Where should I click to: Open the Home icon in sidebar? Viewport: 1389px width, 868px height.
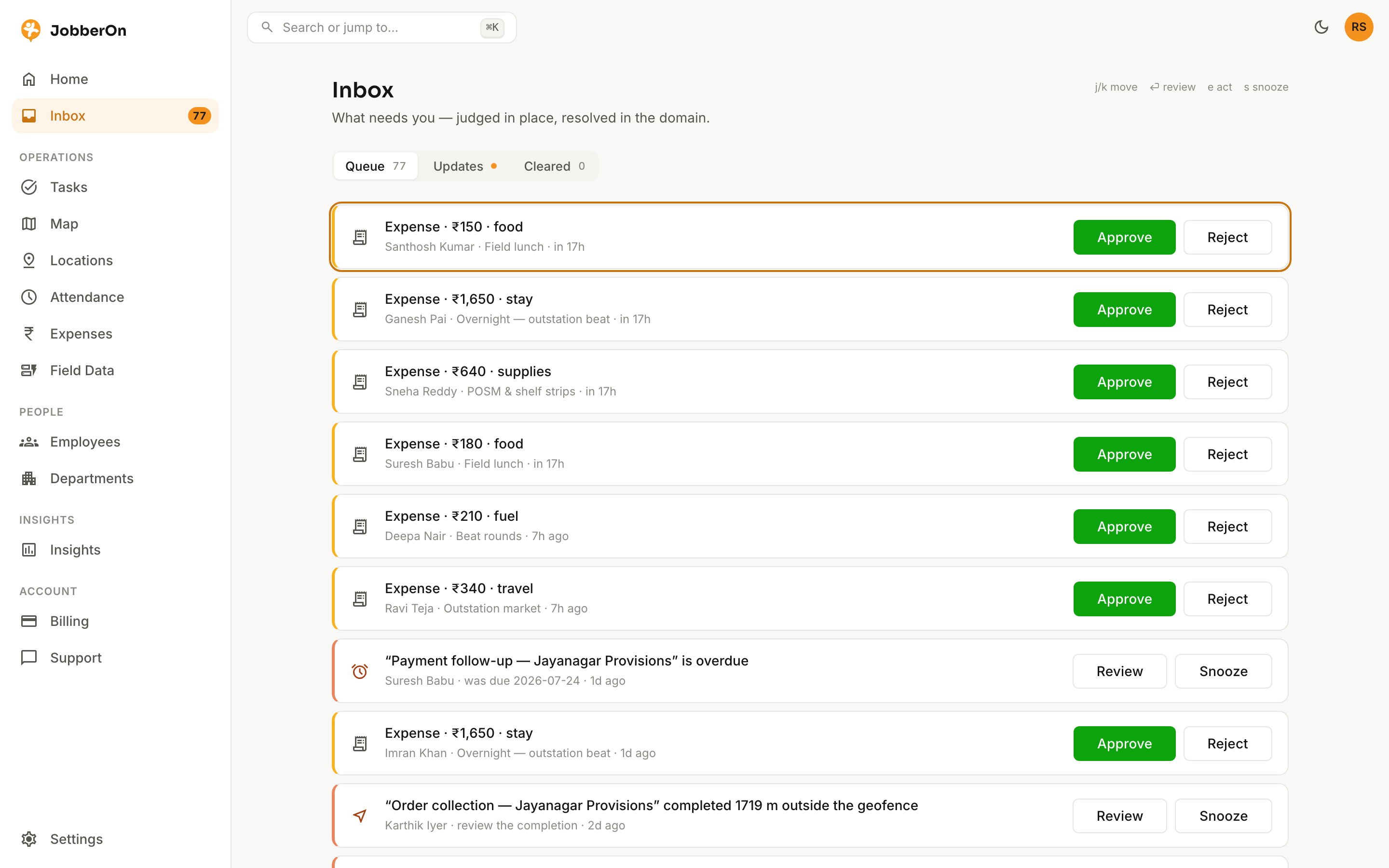[x=29, y=79]
